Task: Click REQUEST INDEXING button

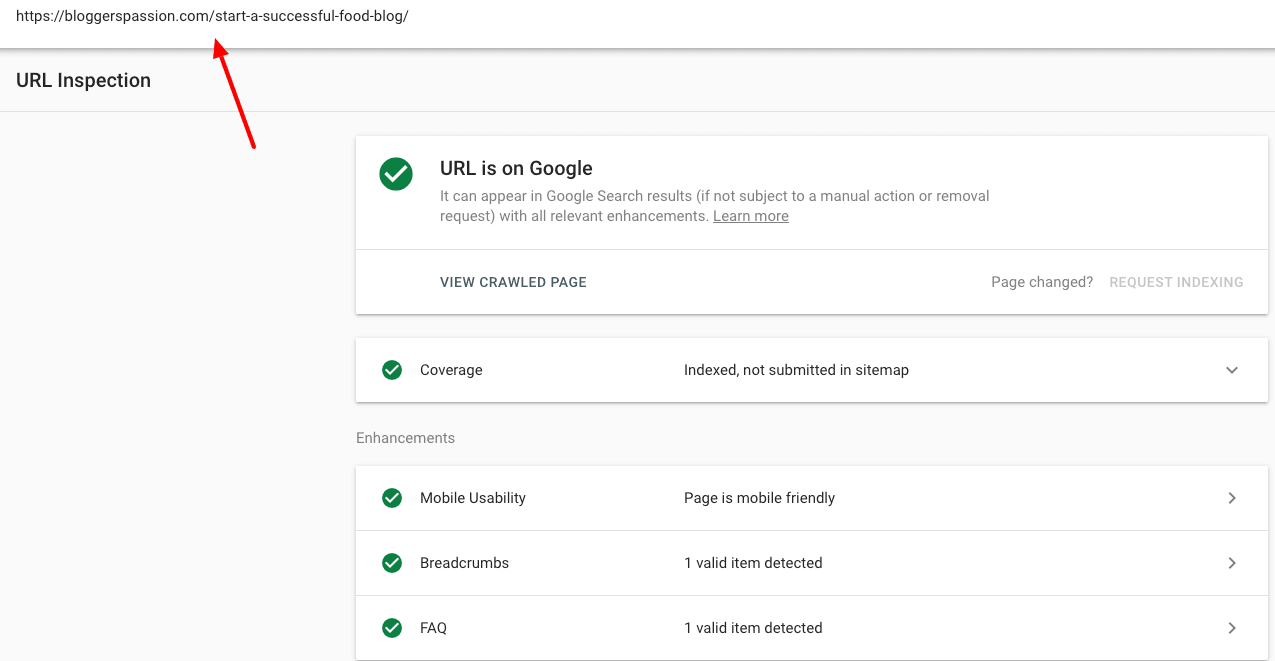Action: click(x=1176, y=282)
